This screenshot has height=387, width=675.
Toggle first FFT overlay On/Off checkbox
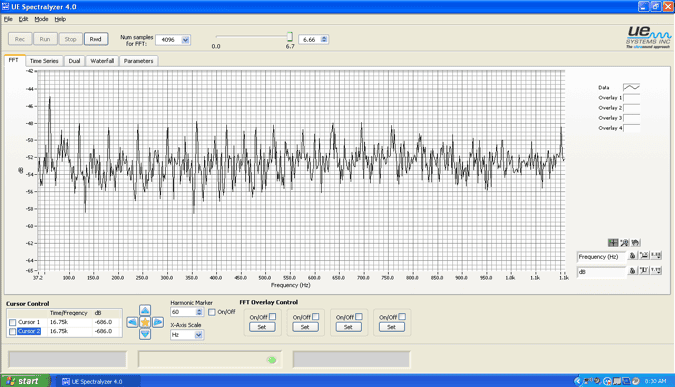pyautogui.click(x=272, y=317)
